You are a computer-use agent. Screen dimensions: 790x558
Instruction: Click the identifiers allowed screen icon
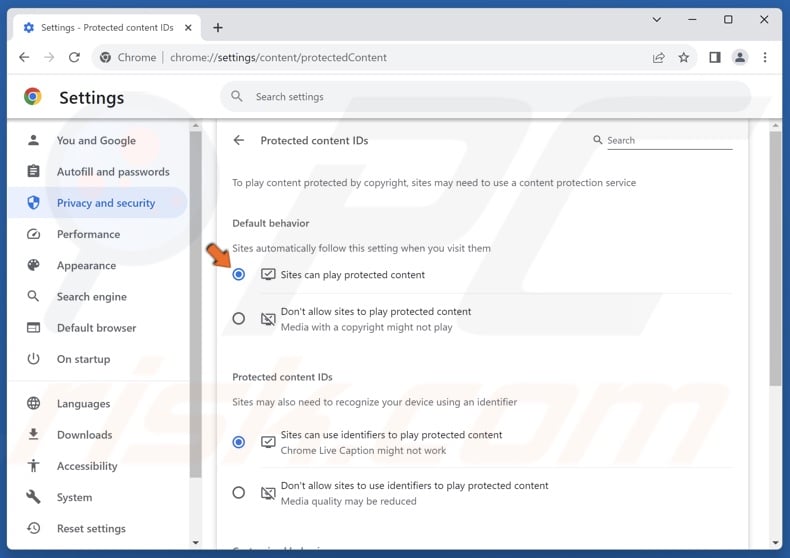coord(268,442)
